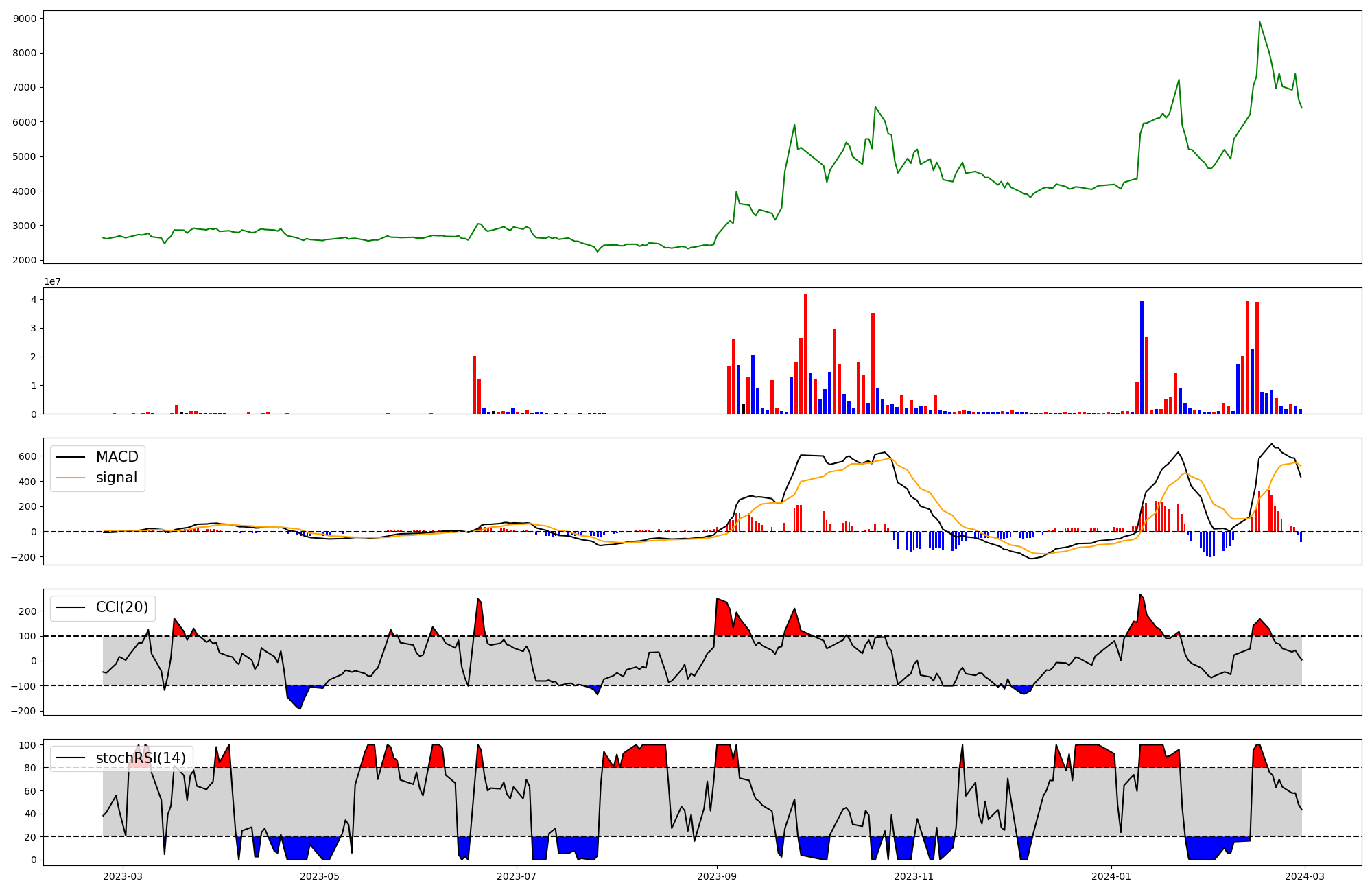The width and height of the screenshot is (1372, 892).
Task: Click the CCI(20) legend label
Action: [x=123, y=607]
